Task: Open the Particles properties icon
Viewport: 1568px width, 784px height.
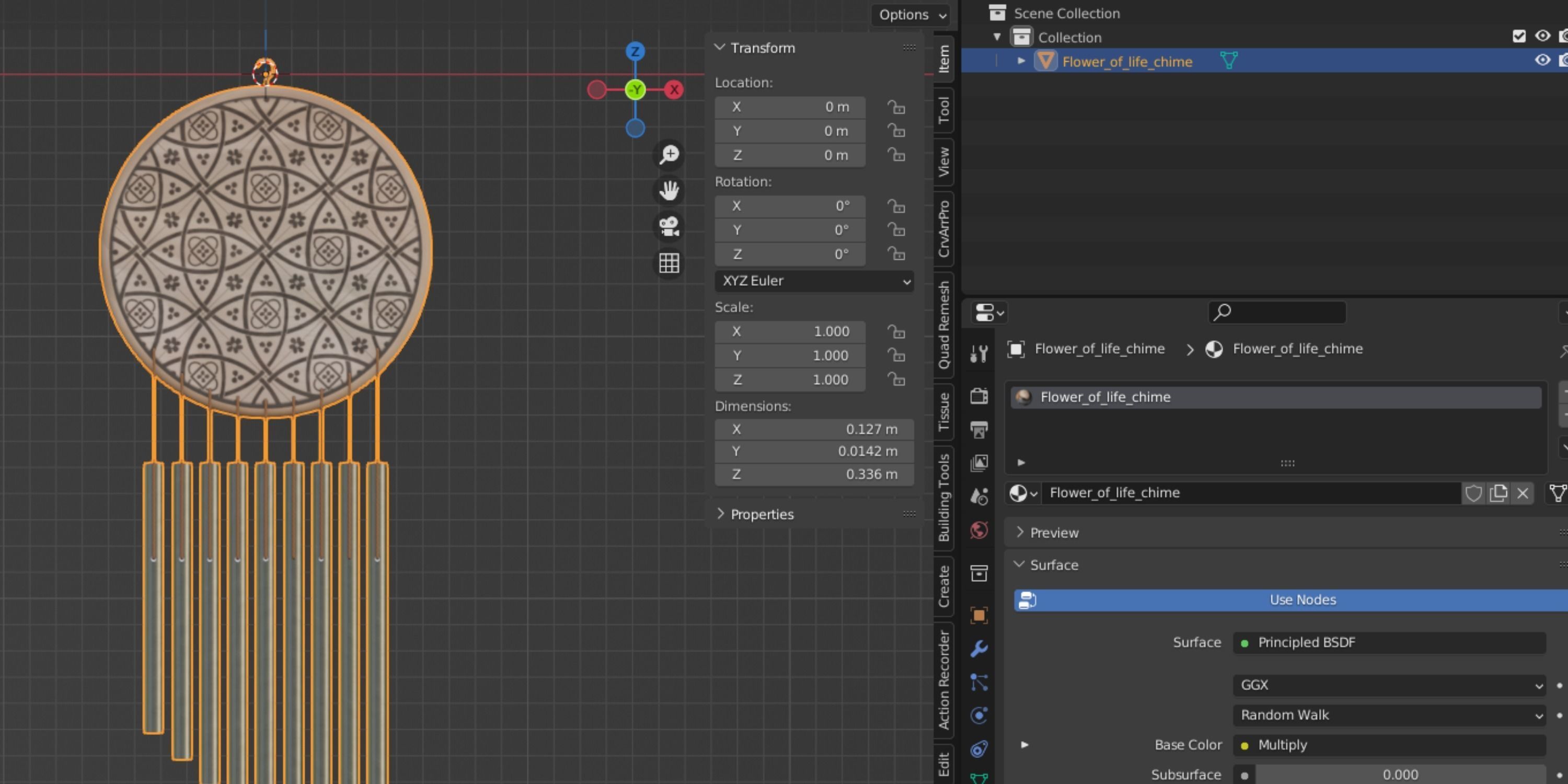Action: coord(979,683)
